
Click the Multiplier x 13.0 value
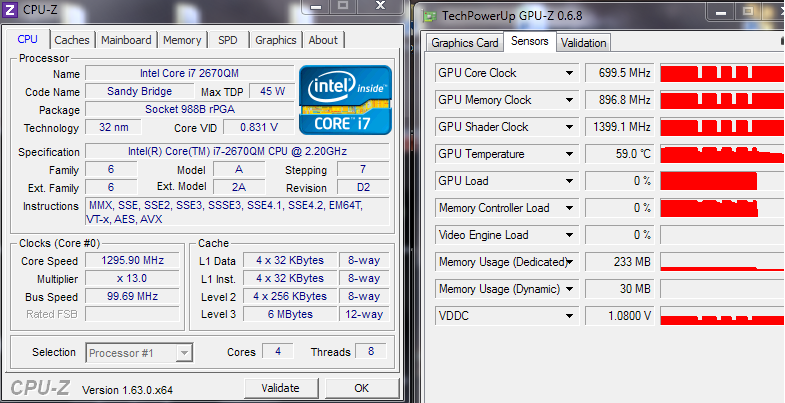click(132, 278)
